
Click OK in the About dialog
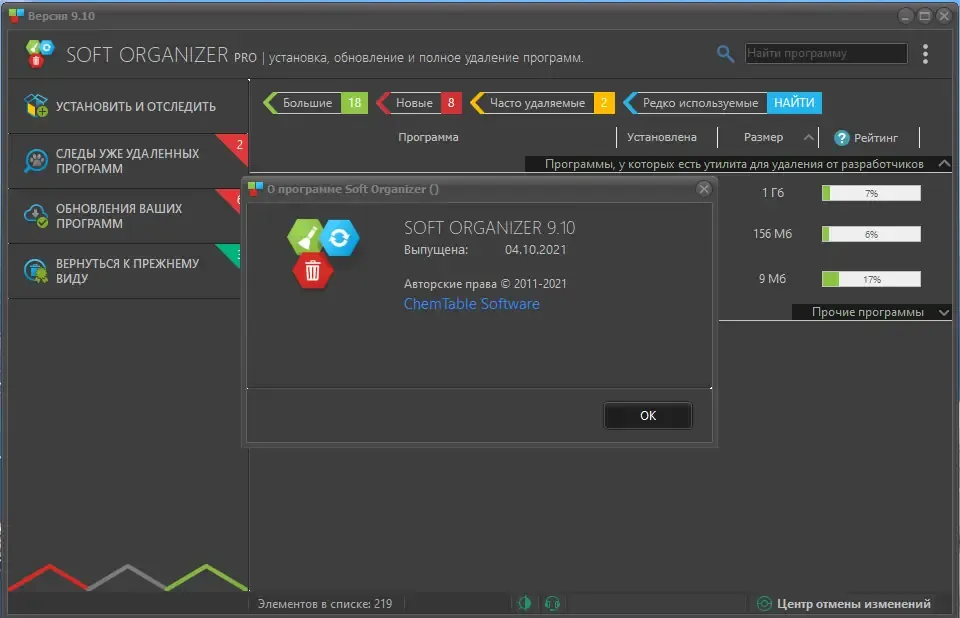tap(648, 415)
